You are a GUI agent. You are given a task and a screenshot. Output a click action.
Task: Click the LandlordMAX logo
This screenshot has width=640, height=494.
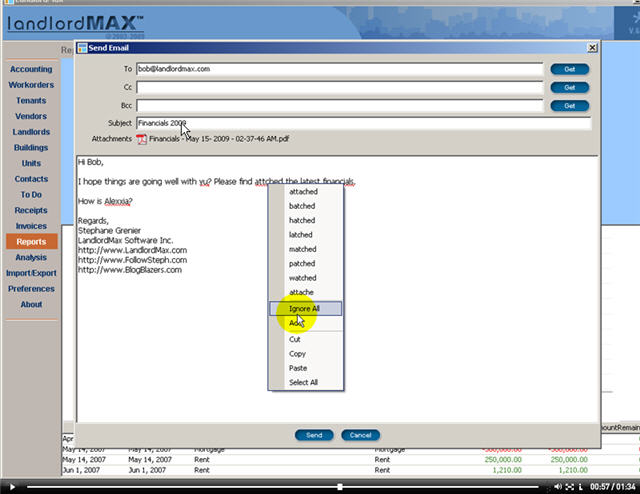click(x=76, y=24)
